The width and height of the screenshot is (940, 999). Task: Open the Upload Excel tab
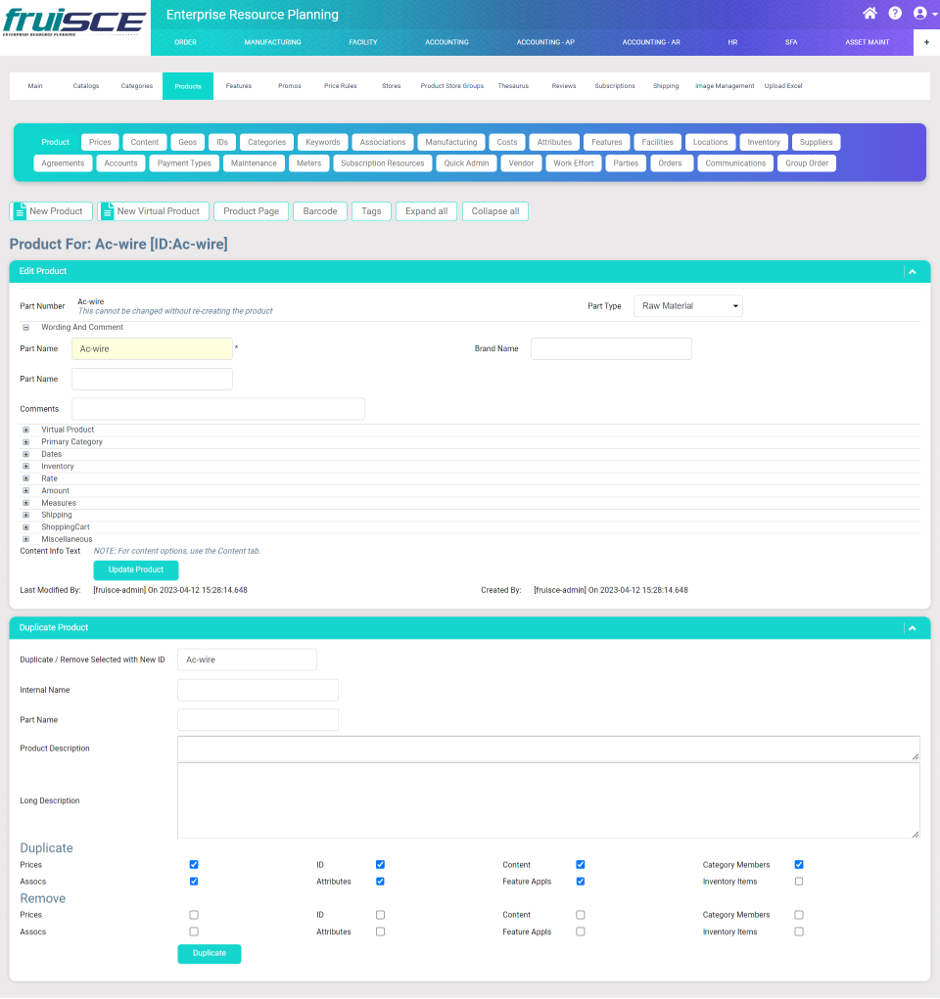tap(783, 86)
